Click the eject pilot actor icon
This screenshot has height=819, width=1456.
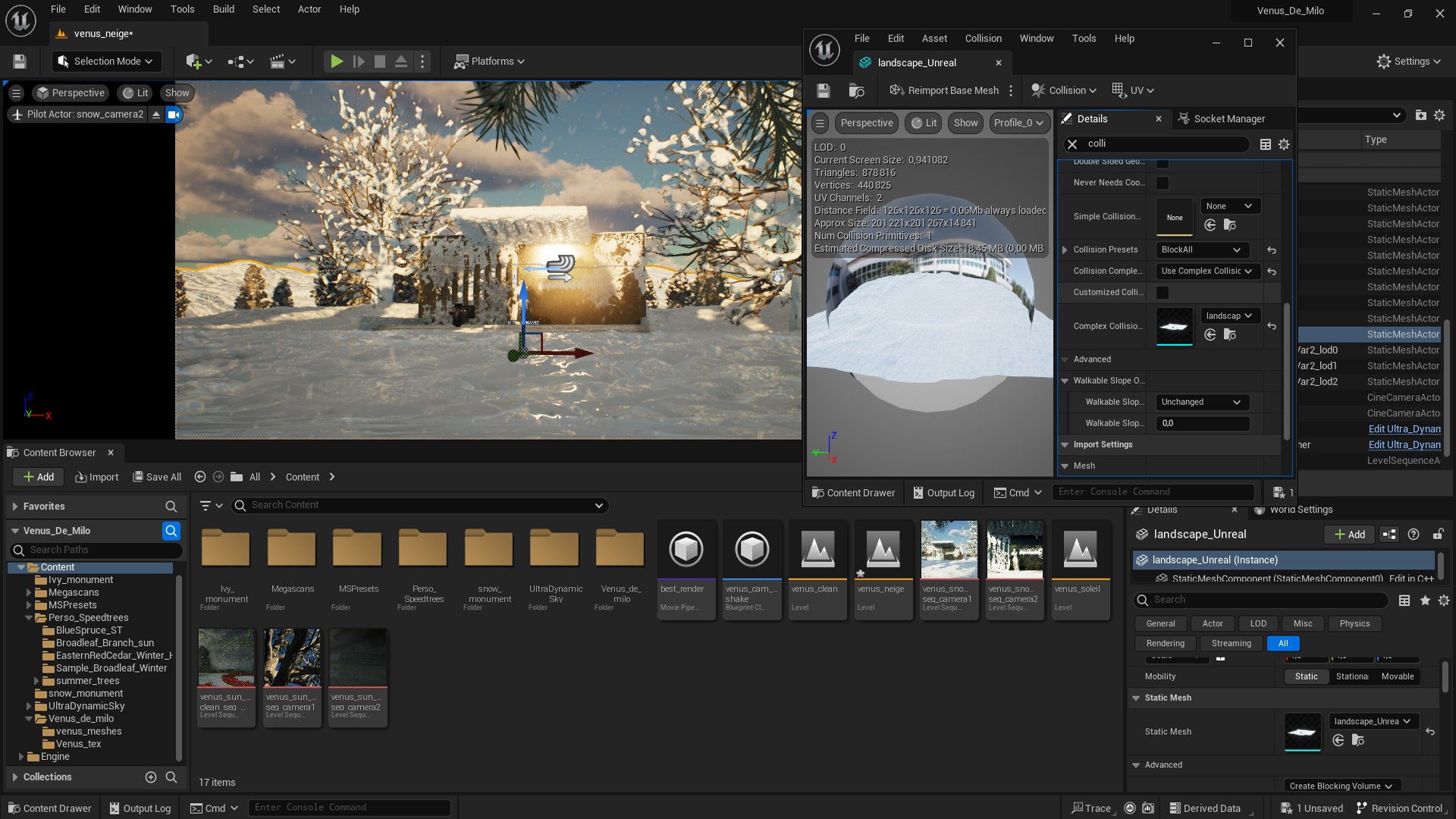pos(156,115)
